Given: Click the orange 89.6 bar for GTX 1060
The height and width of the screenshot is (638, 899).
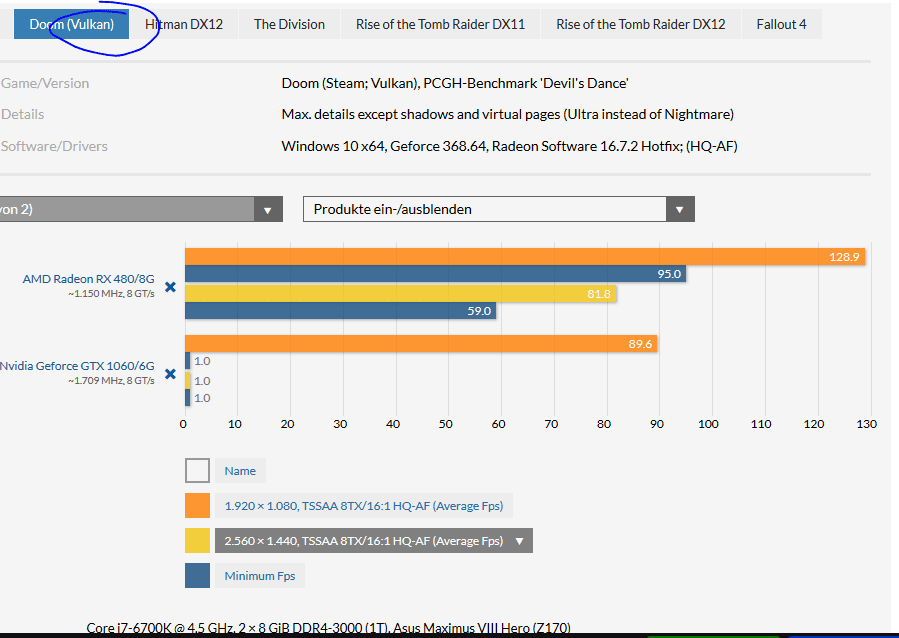Looking at the screenshot, I should click(421, 344).
